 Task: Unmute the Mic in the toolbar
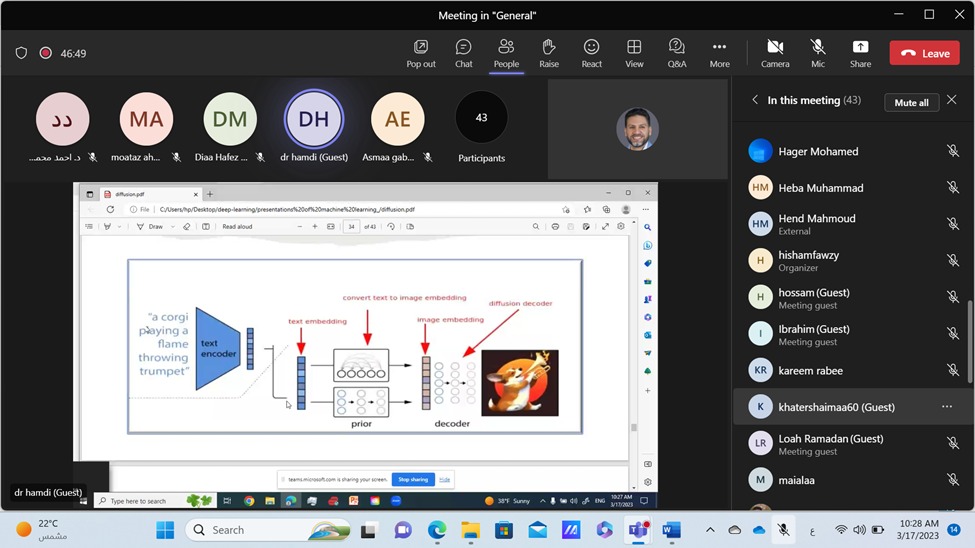[818, 53]
